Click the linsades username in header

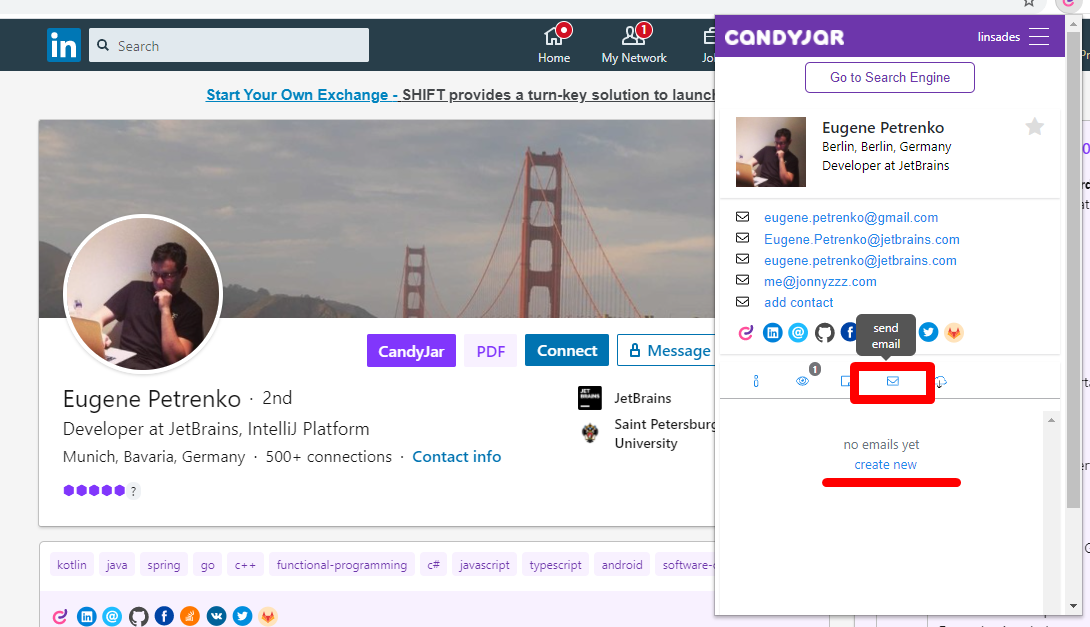tap(999, 37)
